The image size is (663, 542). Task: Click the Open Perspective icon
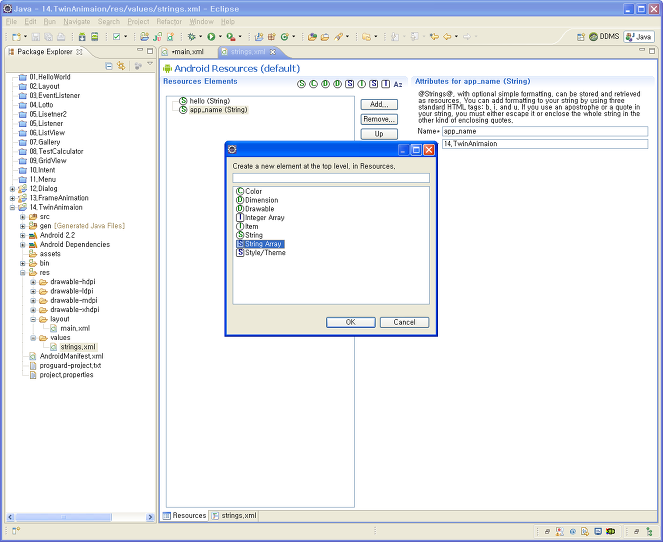581,37
